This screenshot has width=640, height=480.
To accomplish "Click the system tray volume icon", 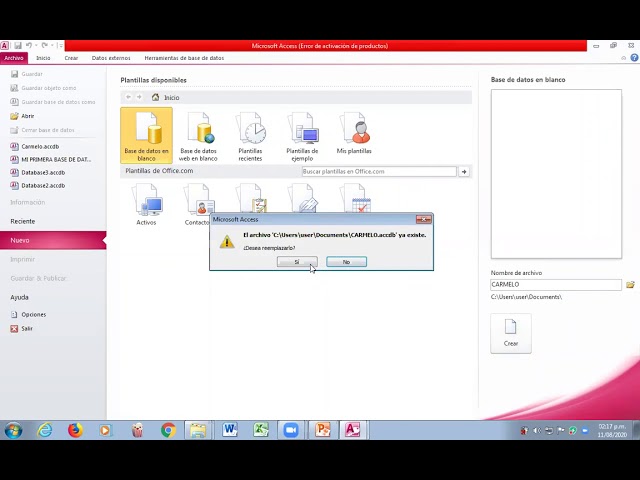I will [537, 430].
